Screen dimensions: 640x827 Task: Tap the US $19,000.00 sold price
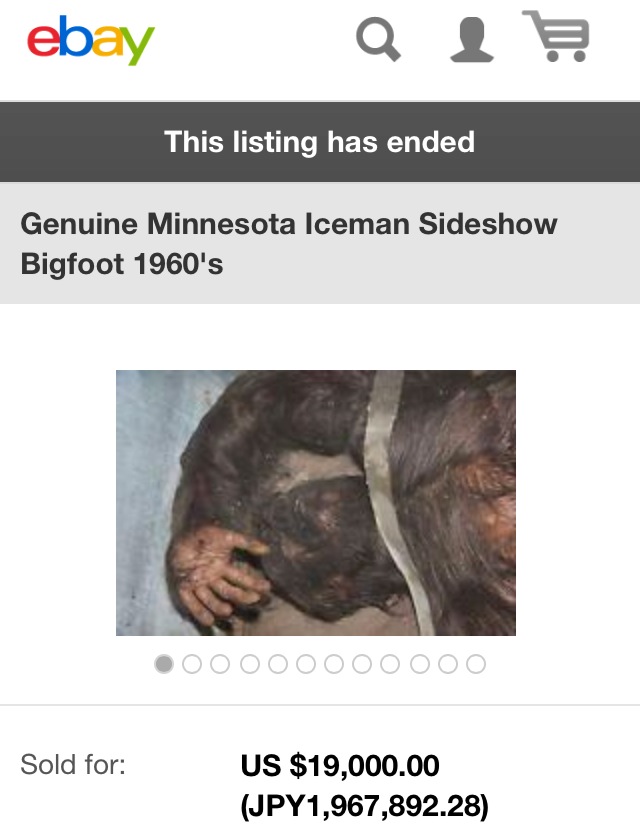pyautogui.click(x=340, y=765)
